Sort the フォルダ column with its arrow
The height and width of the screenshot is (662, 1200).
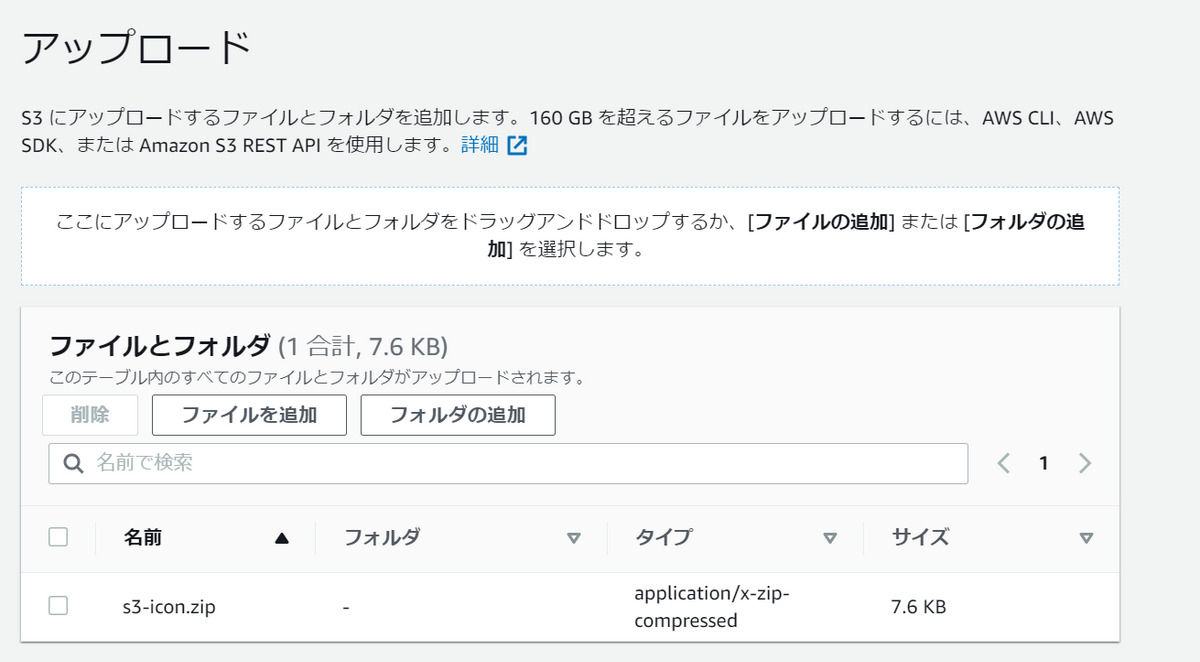(x=574, y=538)
